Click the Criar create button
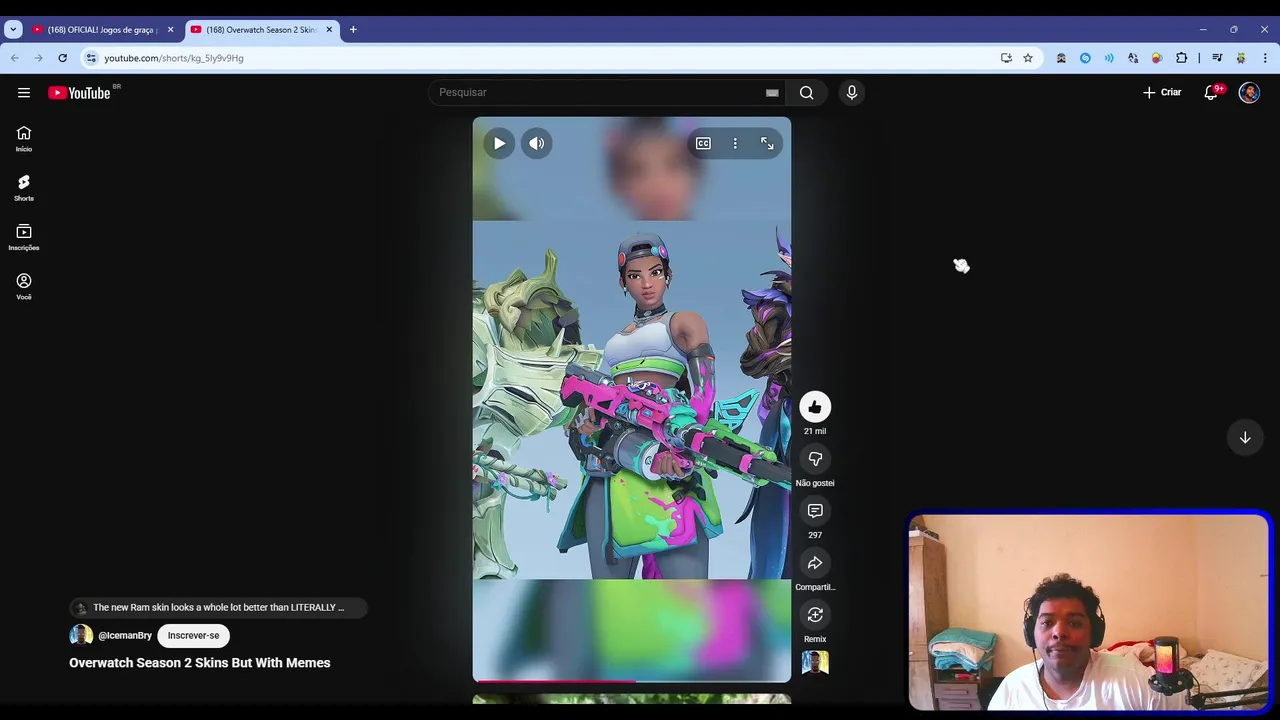 [x=1162, y=92]
